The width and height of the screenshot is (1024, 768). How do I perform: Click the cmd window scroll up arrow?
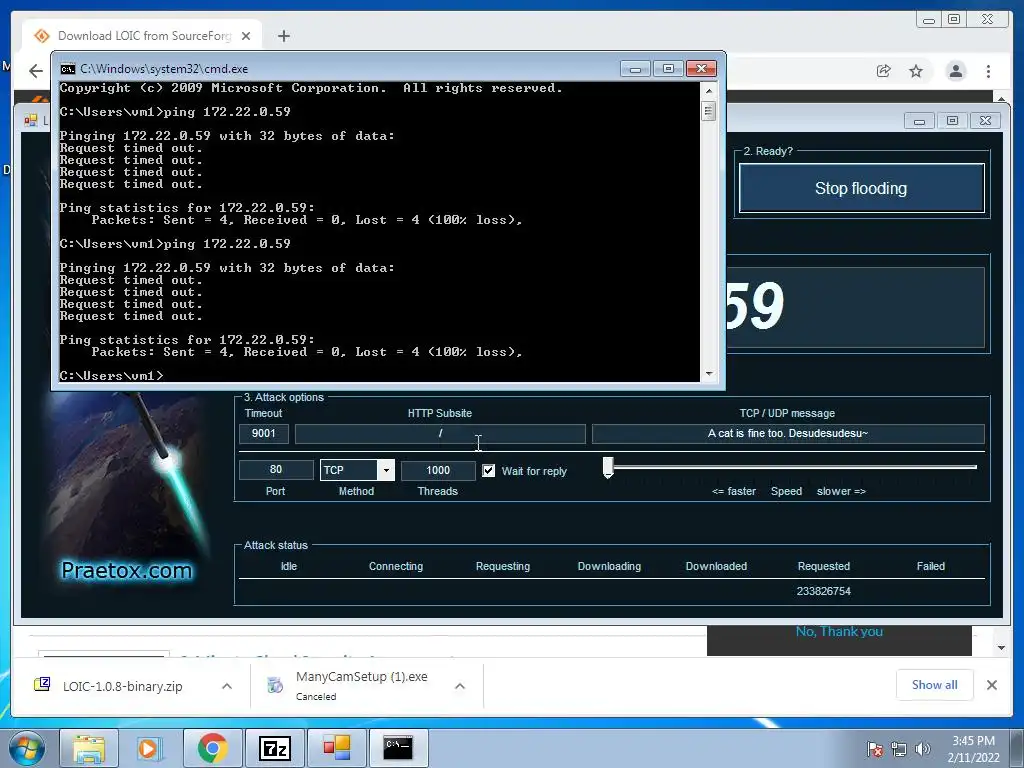click(x=709, y=90)
